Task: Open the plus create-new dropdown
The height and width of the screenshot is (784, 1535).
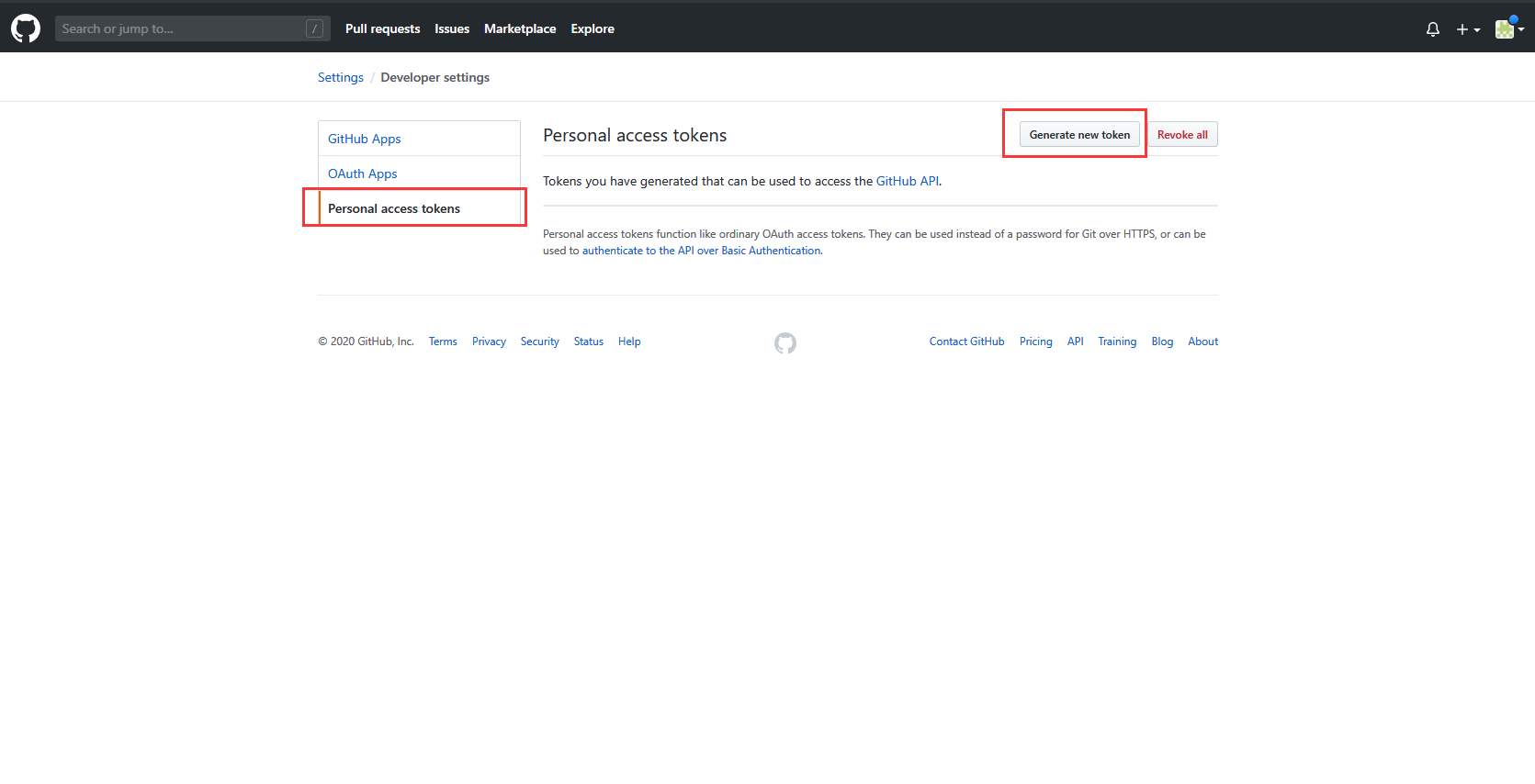Action: point(1467,29)
